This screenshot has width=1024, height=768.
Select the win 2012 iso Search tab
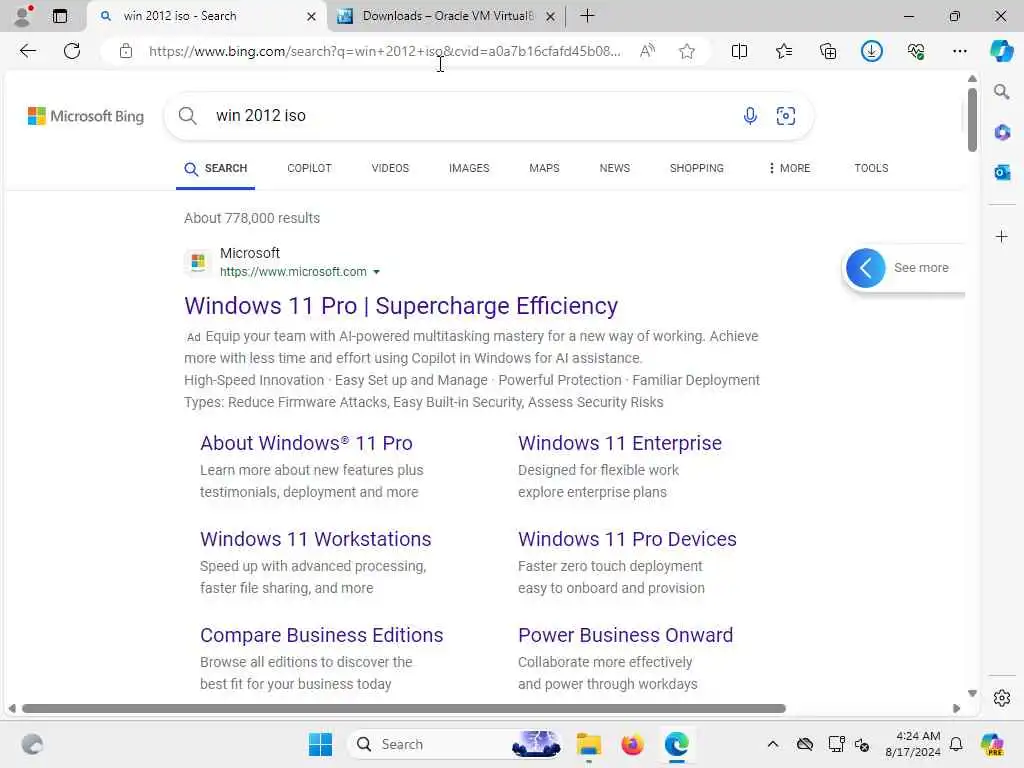(x=207, y=16)
